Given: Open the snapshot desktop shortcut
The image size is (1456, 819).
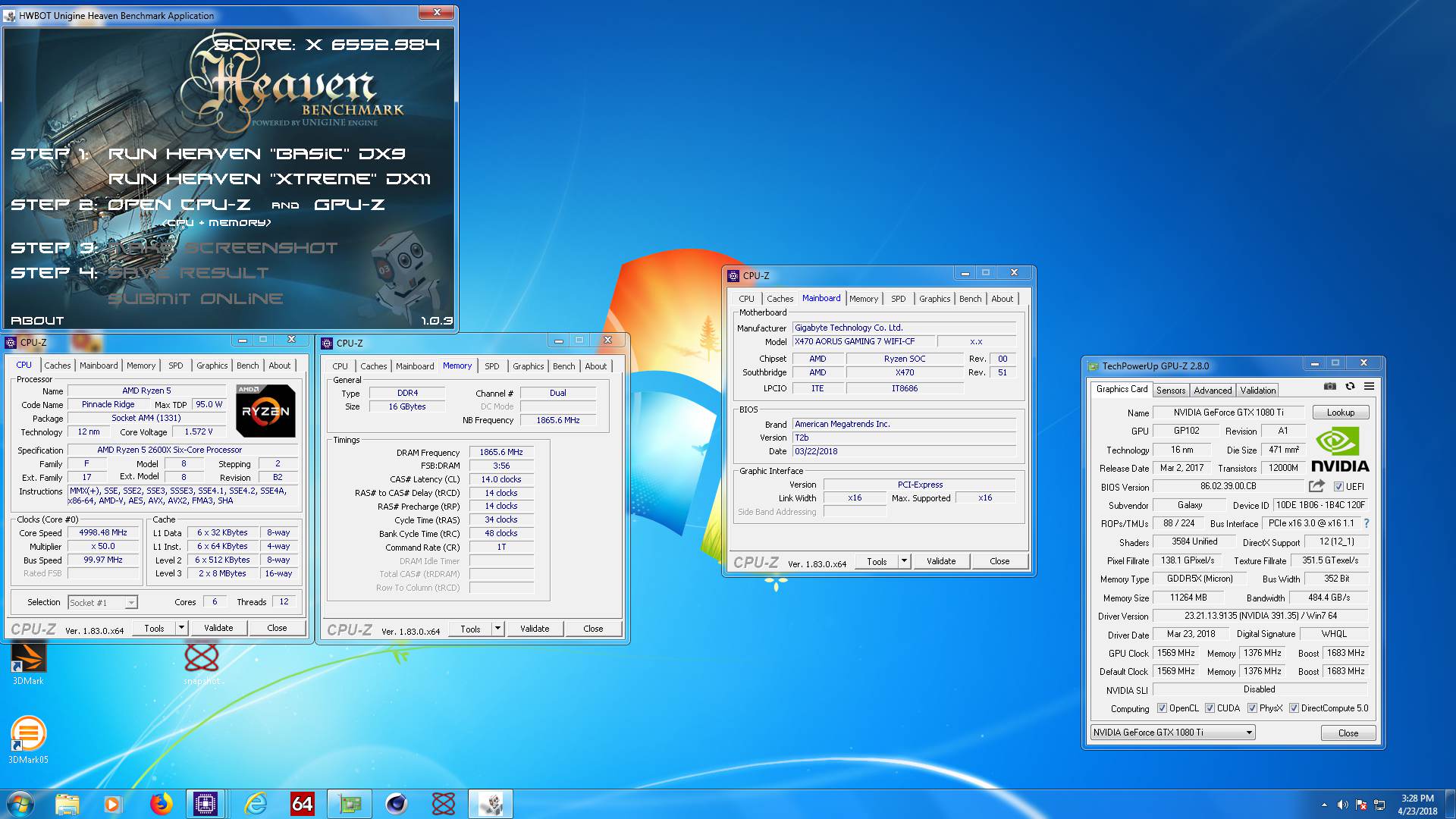Looking at the screenshot, I should point(202,664).
